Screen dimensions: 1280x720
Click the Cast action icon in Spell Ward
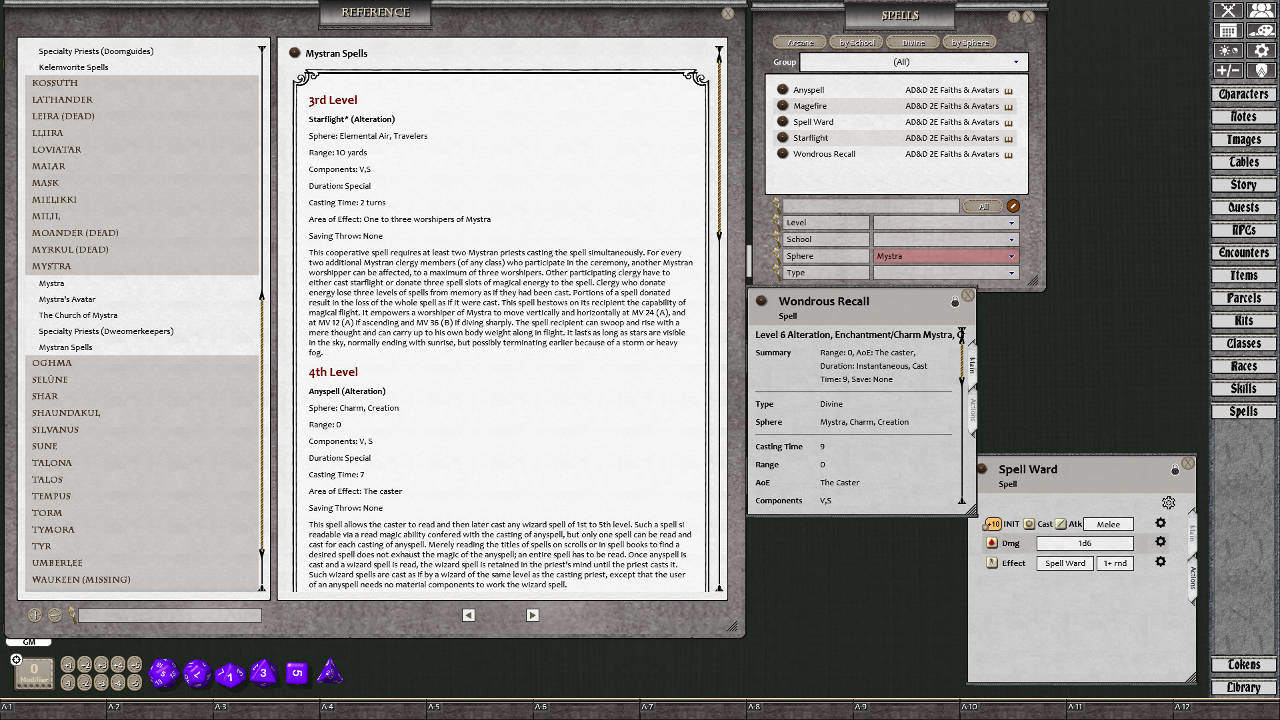pyautogui.click(x=1029, y=523)
